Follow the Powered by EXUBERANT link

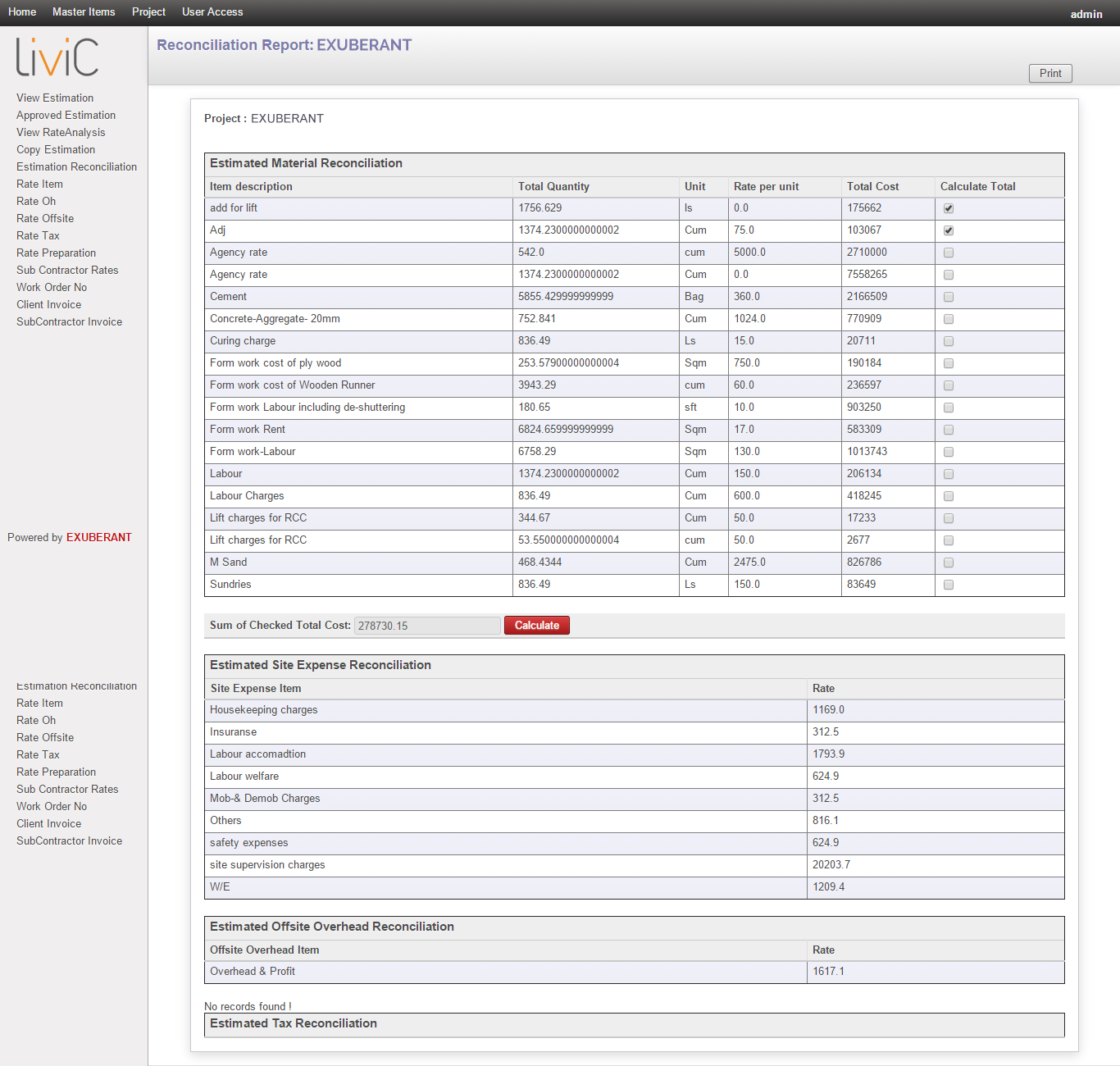(98, 537)
